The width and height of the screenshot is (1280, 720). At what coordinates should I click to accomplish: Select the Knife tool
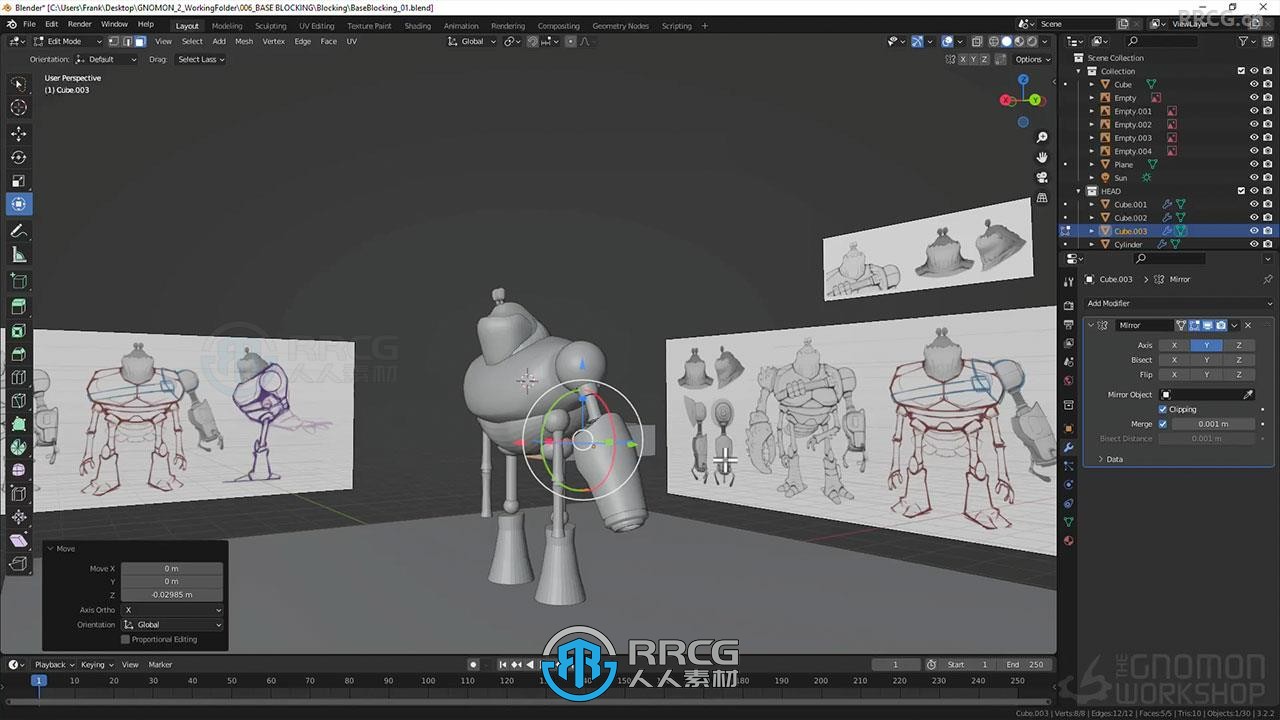(19, 402)
